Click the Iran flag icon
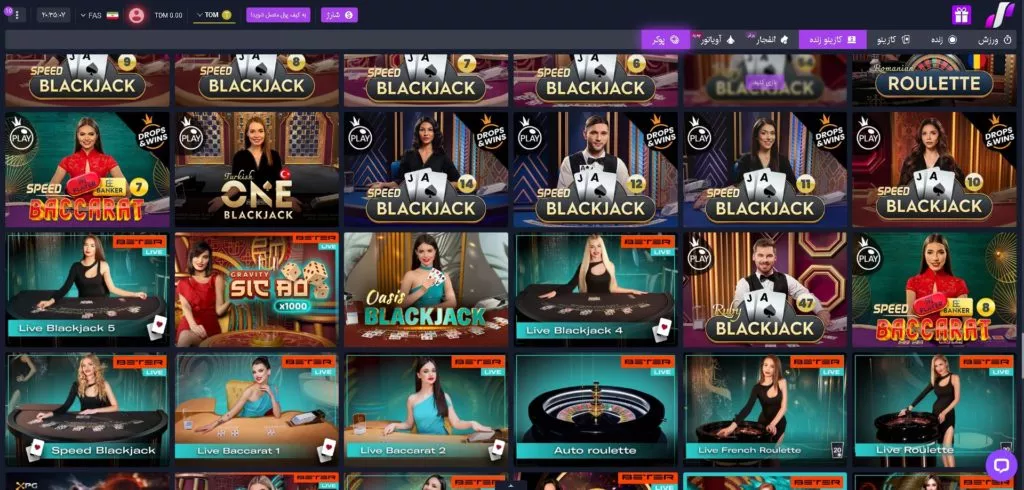 [113, 15]
